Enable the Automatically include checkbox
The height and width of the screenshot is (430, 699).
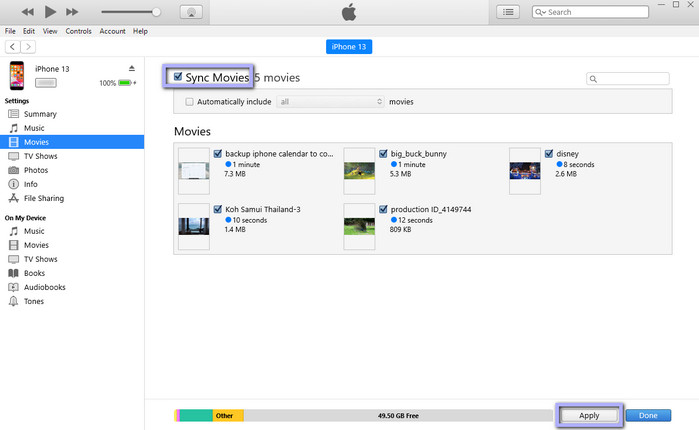click(x=189, y=102)
